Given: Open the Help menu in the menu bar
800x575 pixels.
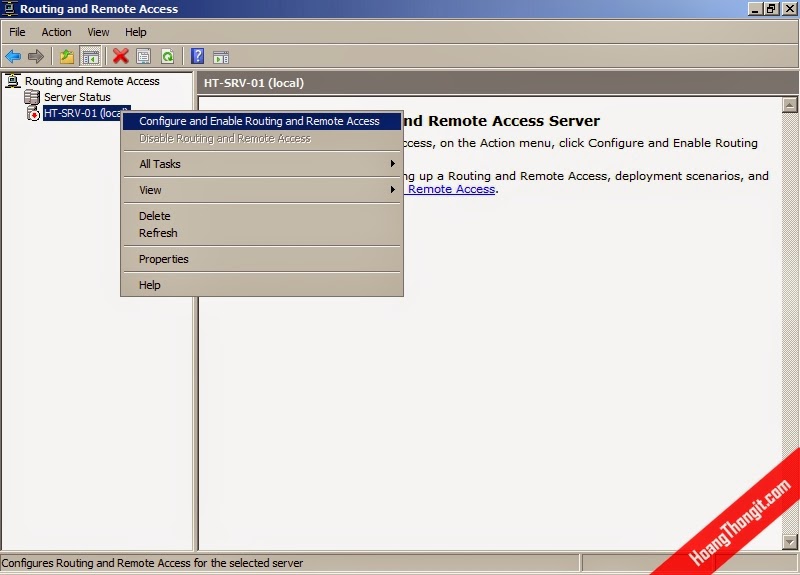Looking at the screenshot, I should (136, 32).
